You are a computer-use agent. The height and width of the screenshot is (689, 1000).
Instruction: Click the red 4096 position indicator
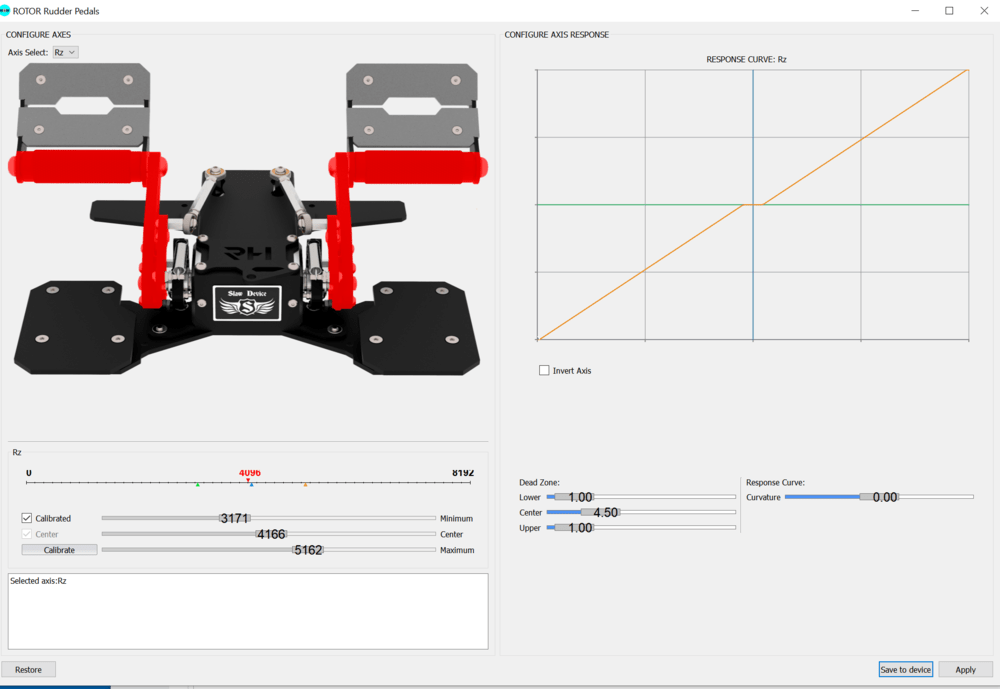click(x=248, y=474)
